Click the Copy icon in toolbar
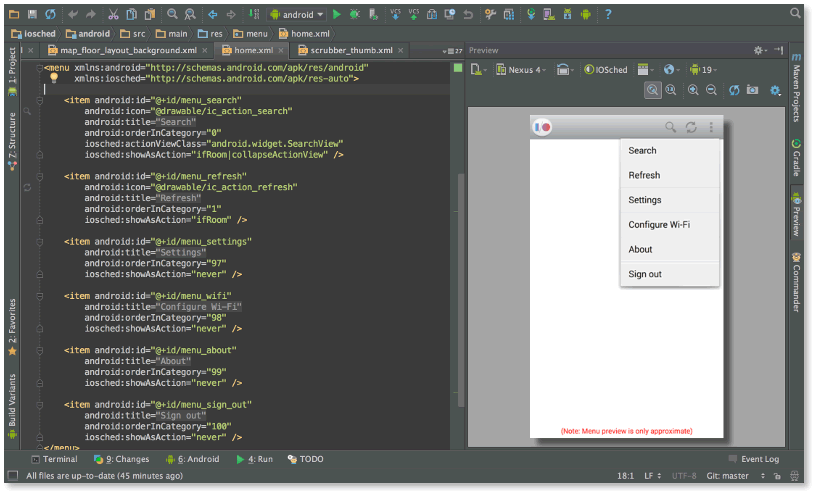 click(x=132, y=15)
